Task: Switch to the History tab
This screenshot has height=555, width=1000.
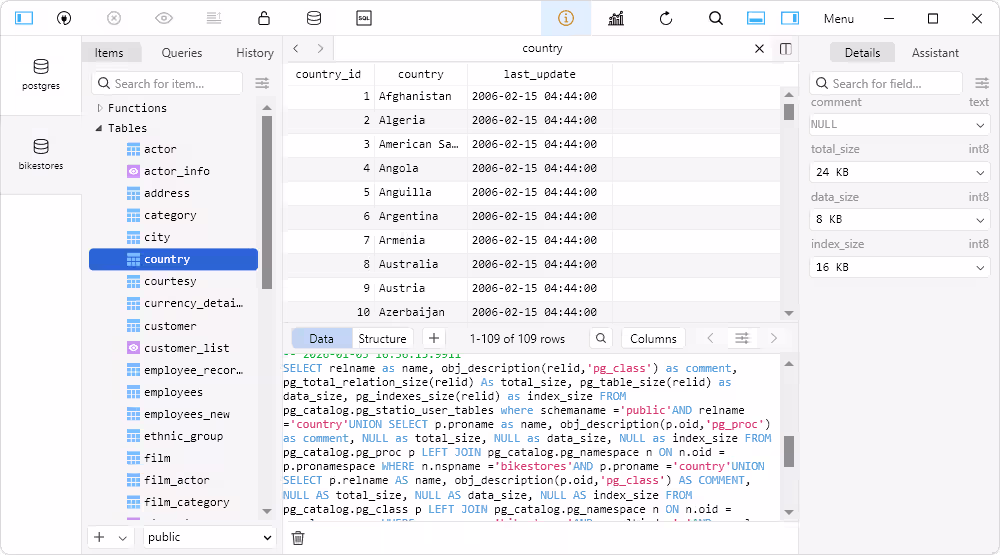Action: [x=254, y=53]
